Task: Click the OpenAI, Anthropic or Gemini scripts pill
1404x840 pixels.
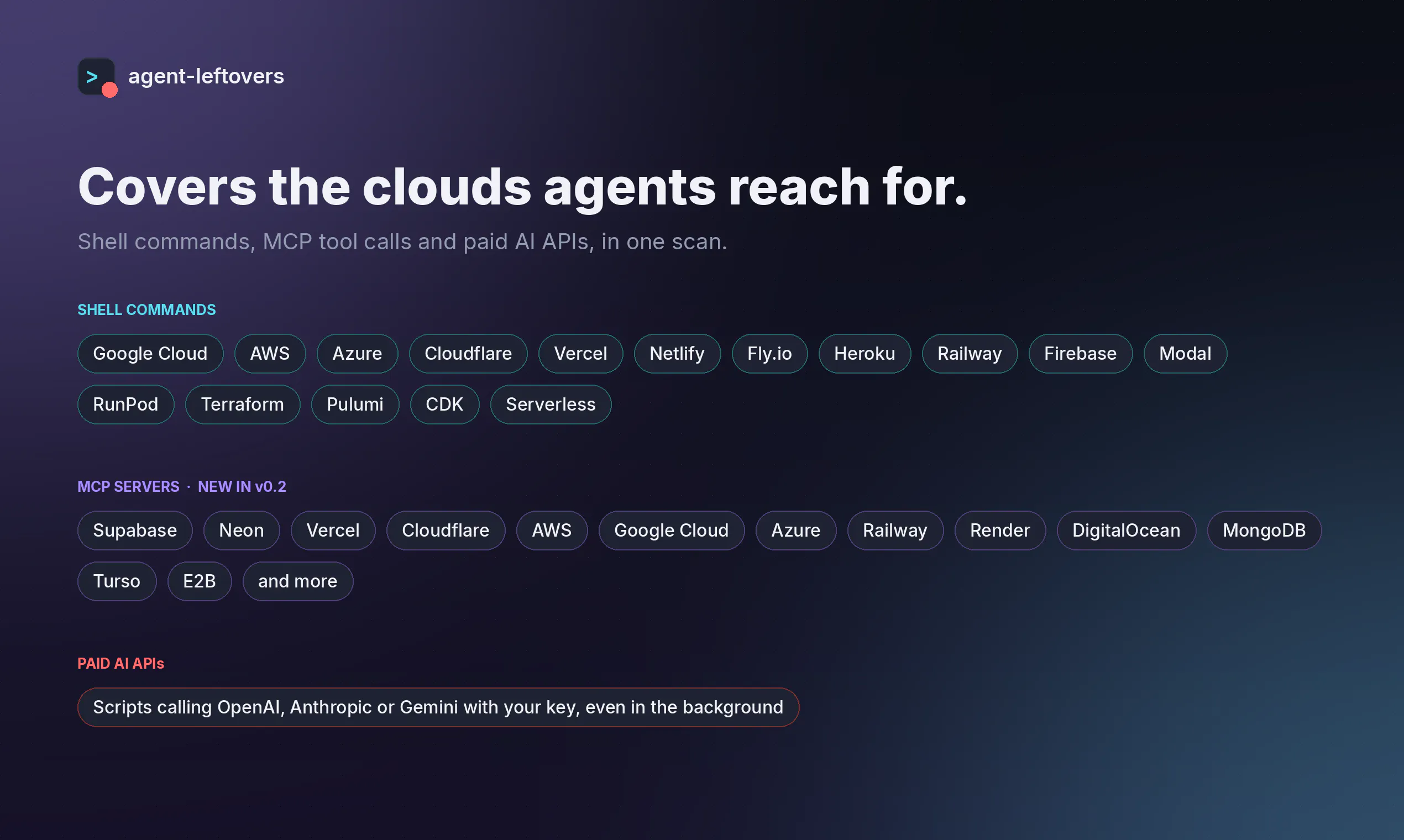Action: (438, 707)
